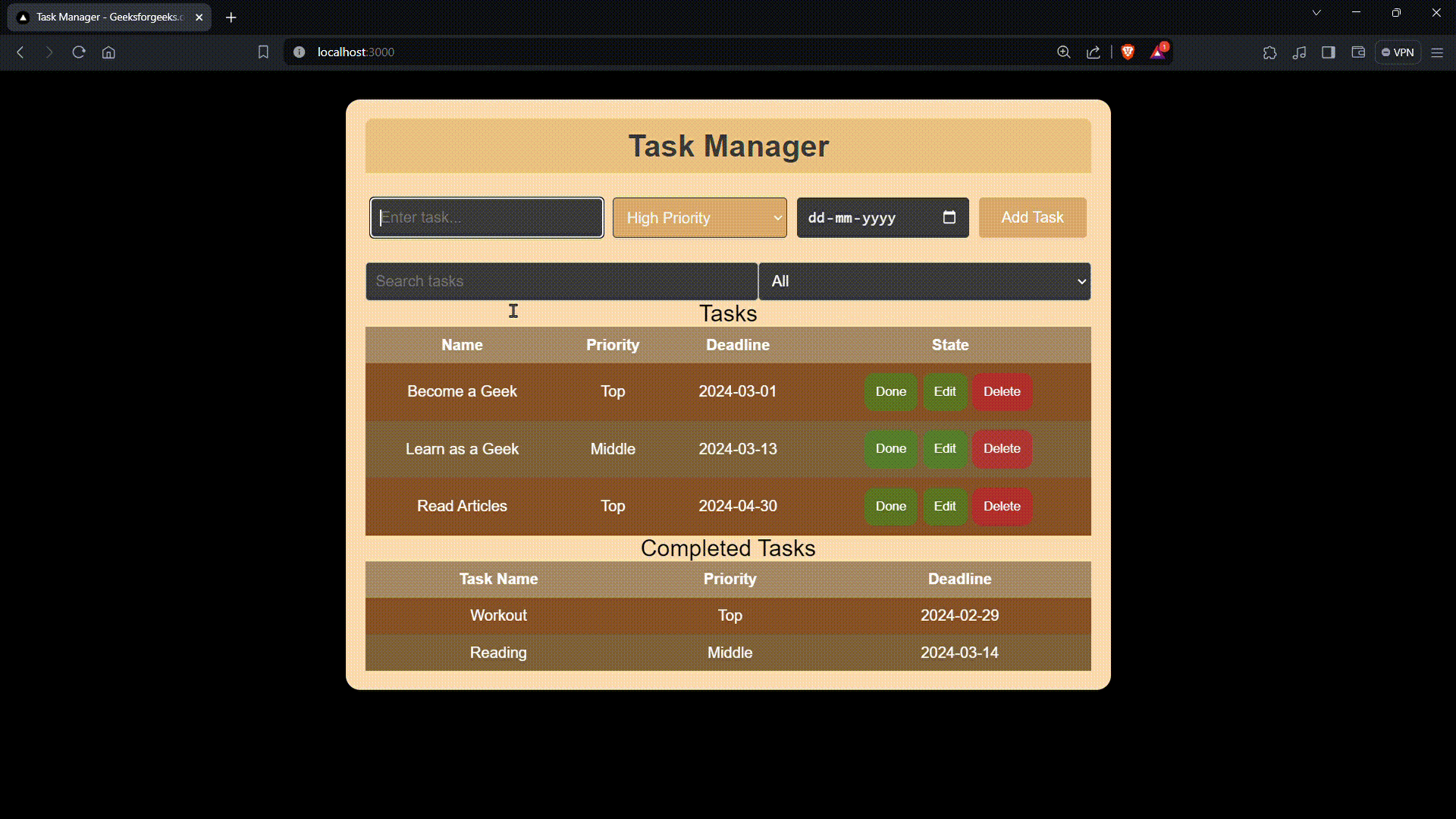Click the Learn as a Geek task name
Image resolution: width=1456 pixels, height=819 pixels.
click(x=462, y=449)
